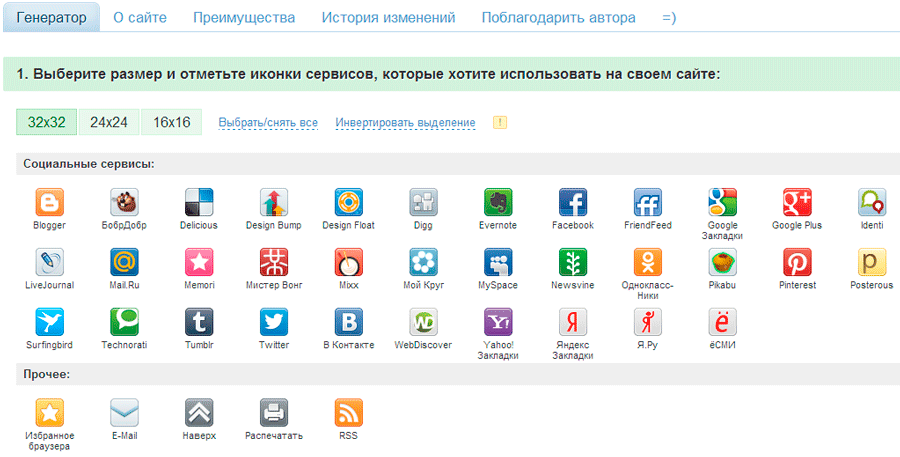
Task: Choose the Pinterest icon
Action: pyautogui.click(x=797, y=262)
